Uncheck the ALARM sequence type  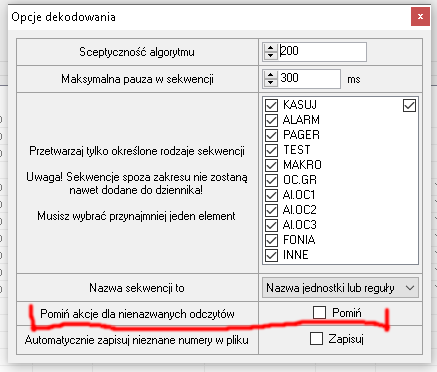pyautogui.click(x=271, y=120)
